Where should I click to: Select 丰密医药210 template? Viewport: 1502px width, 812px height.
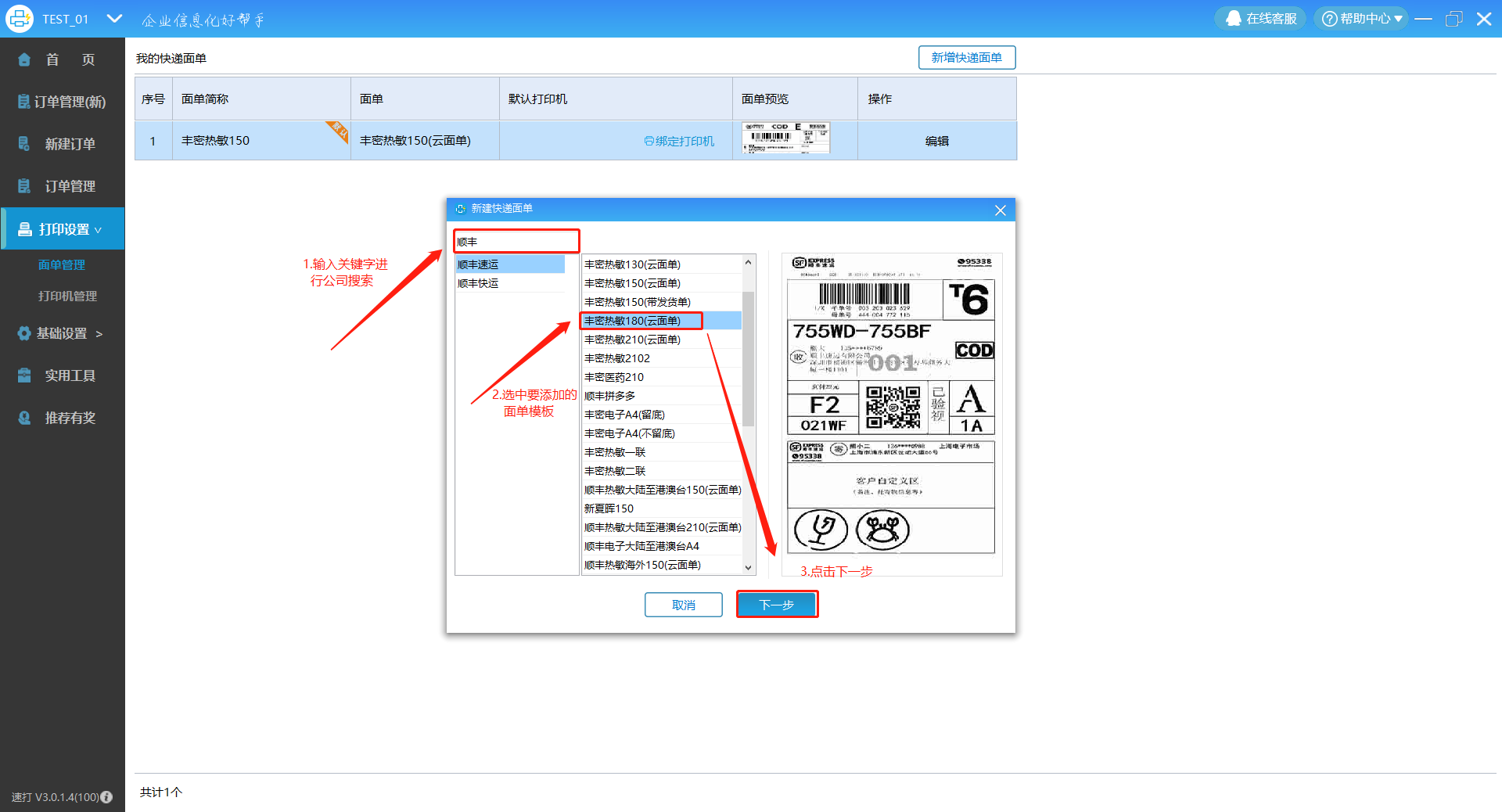(662, 377)
